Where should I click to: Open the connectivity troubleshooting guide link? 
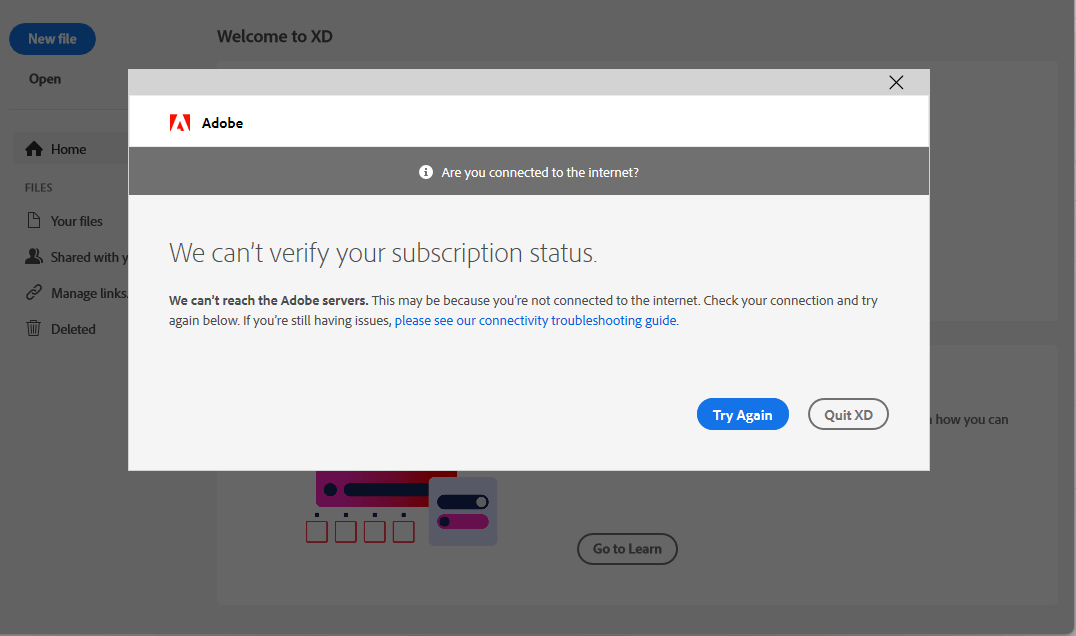click(535, 320)
